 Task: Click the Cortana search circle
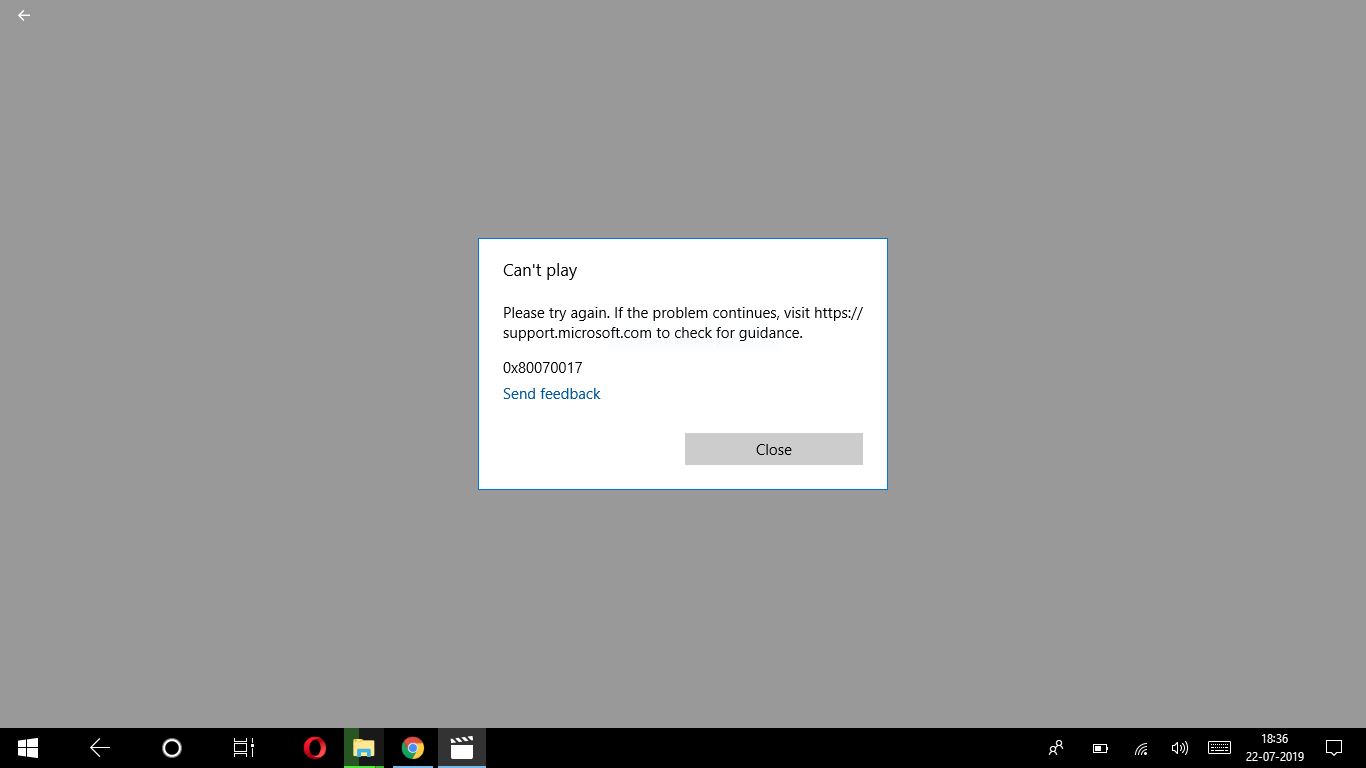171,747
